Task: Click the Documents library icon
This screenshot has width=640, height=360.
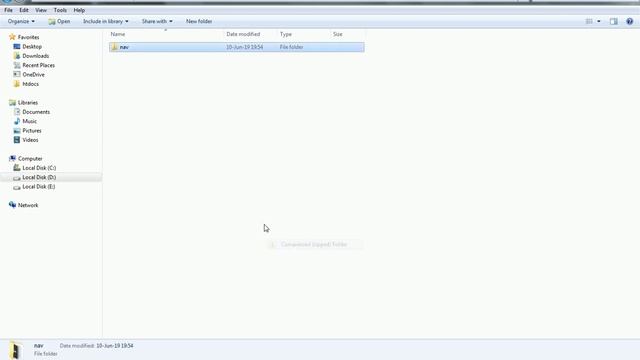Action: [17, 112]
